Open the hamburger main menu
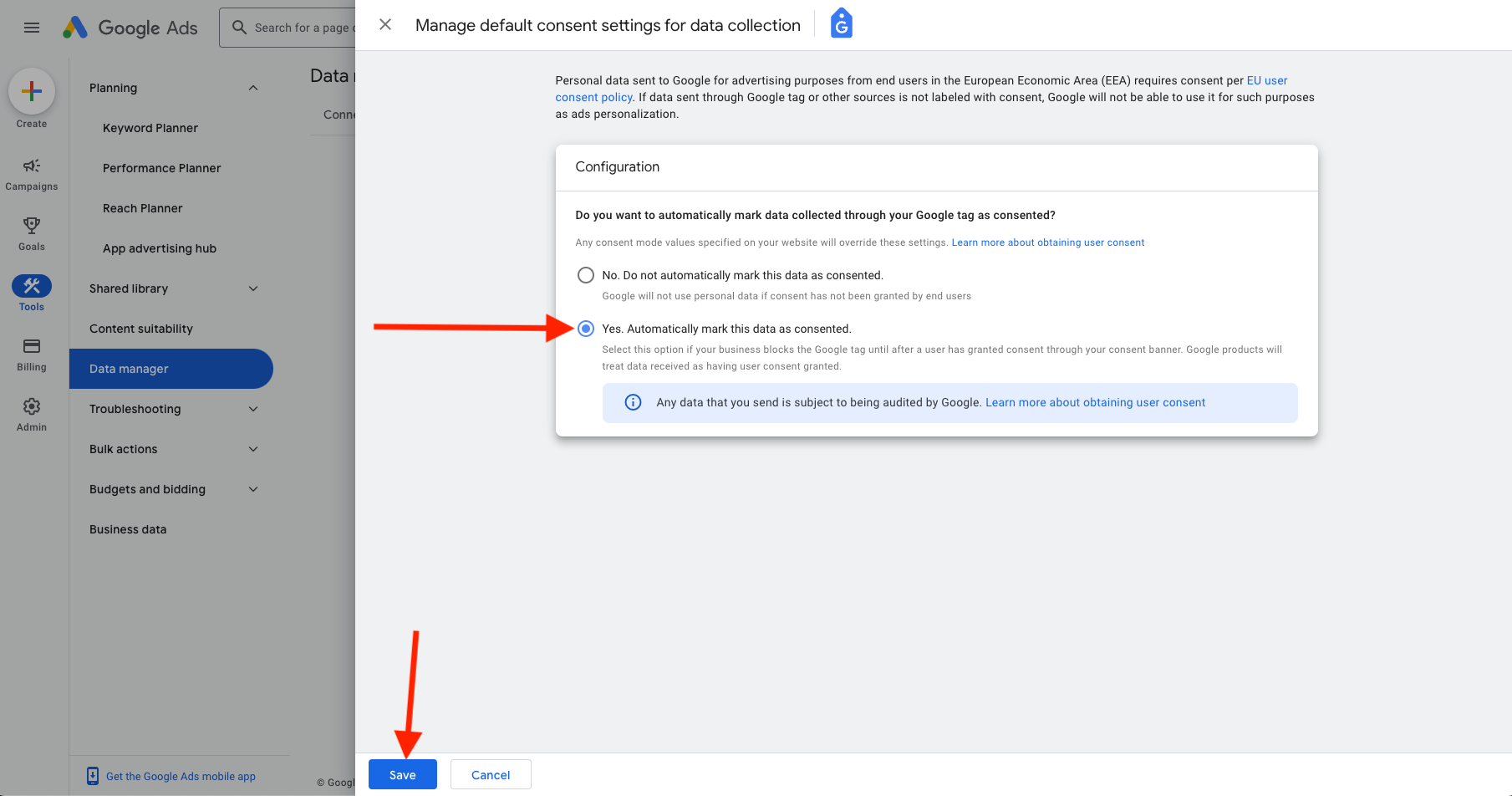Viewport: 1512px width, 796px height. coord(32,28)
